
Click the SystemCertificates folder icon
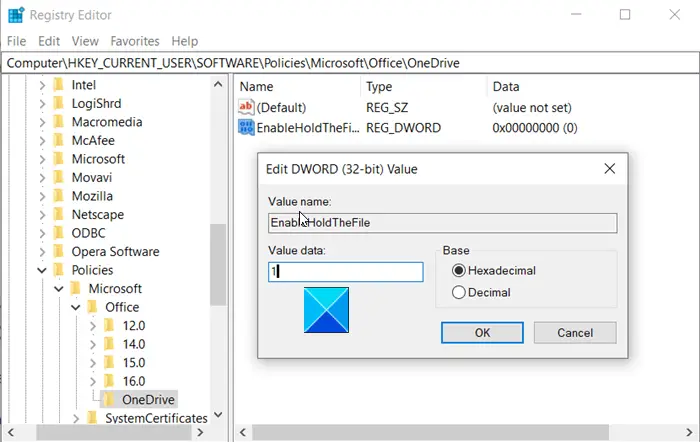[92, 418]
